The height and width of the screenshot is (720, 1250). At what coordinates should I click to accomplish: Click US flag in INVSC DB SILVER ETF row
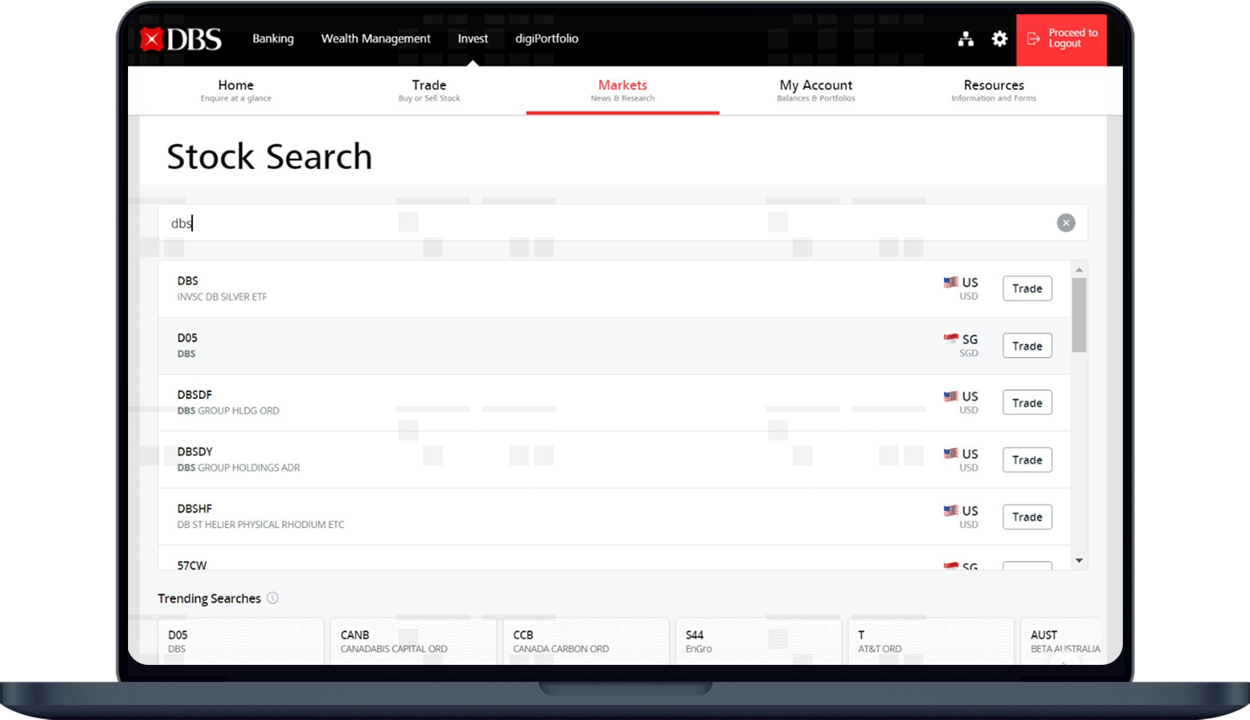pyautogui.click(x=950, y=282)
